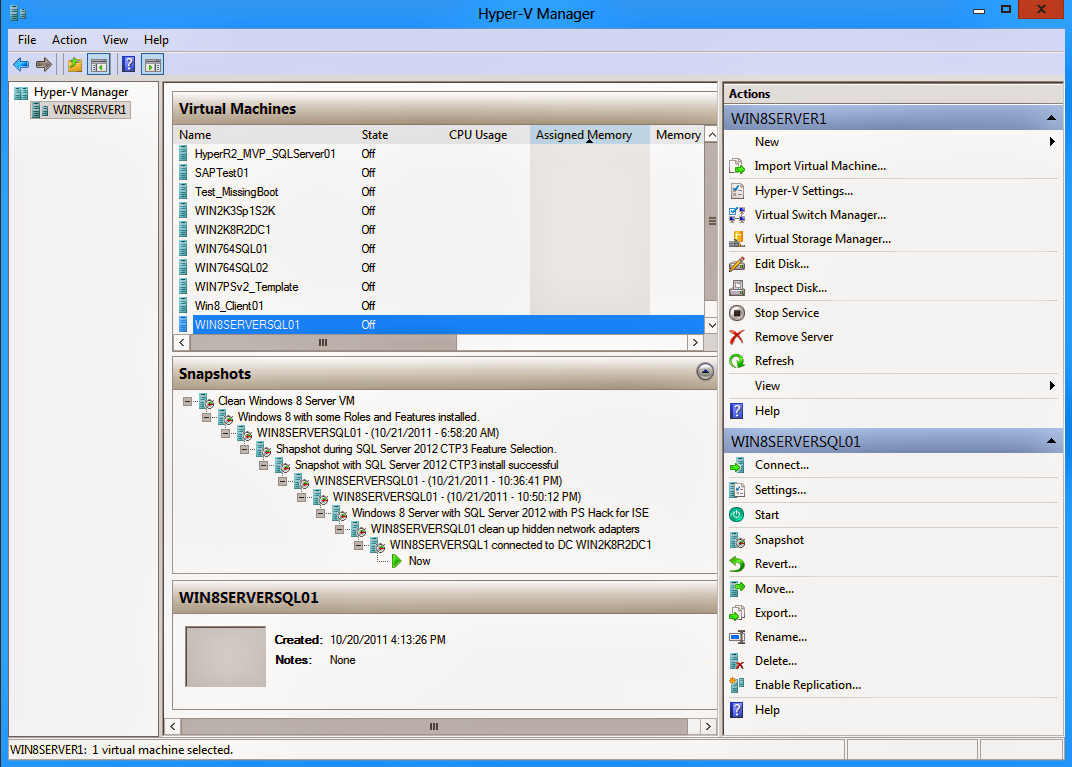
Task: Collapse the WIN8SERVERSQL01 actions section
Action: coord(1051,440)
